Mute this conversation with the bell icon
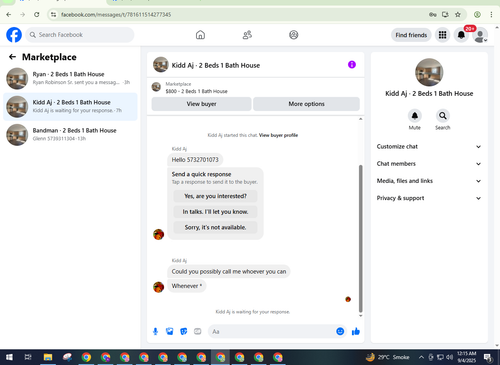 click(415, 116)
